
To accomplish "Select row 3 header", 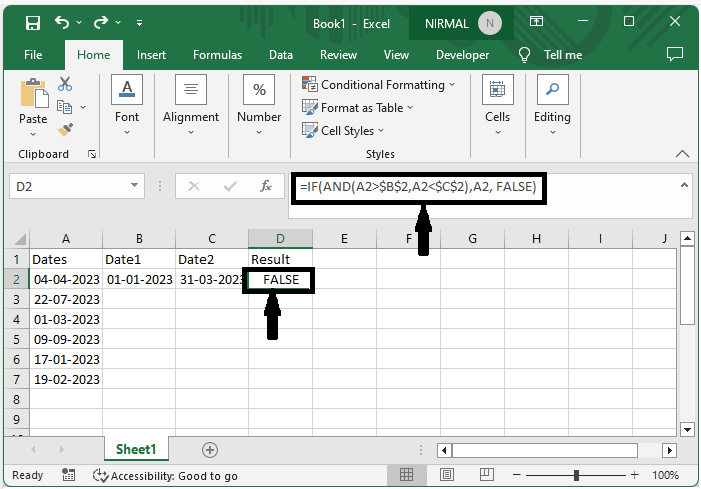I will (x=17, y=299).
